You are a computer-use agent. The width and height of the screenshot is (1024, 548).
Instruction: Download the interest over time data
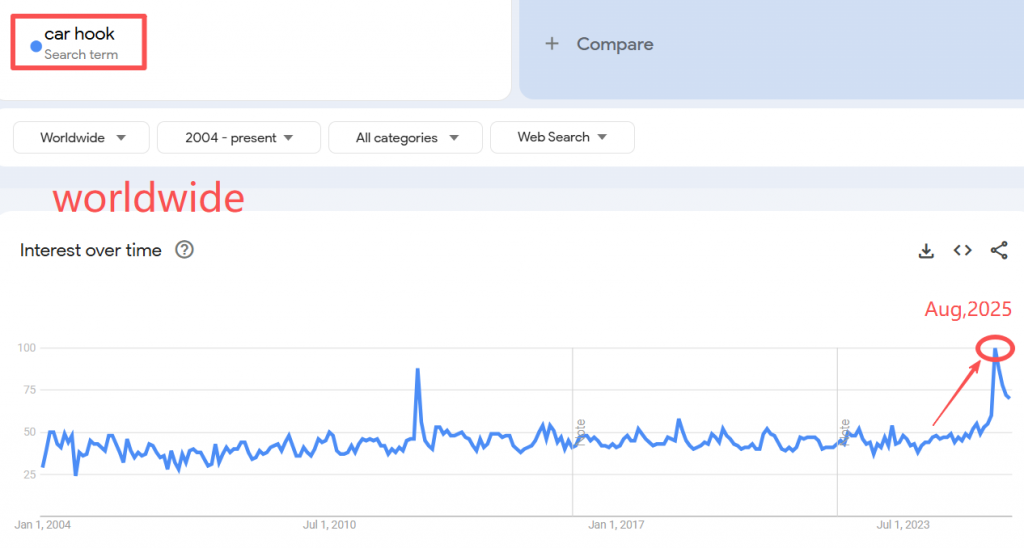tap(926, 251)
